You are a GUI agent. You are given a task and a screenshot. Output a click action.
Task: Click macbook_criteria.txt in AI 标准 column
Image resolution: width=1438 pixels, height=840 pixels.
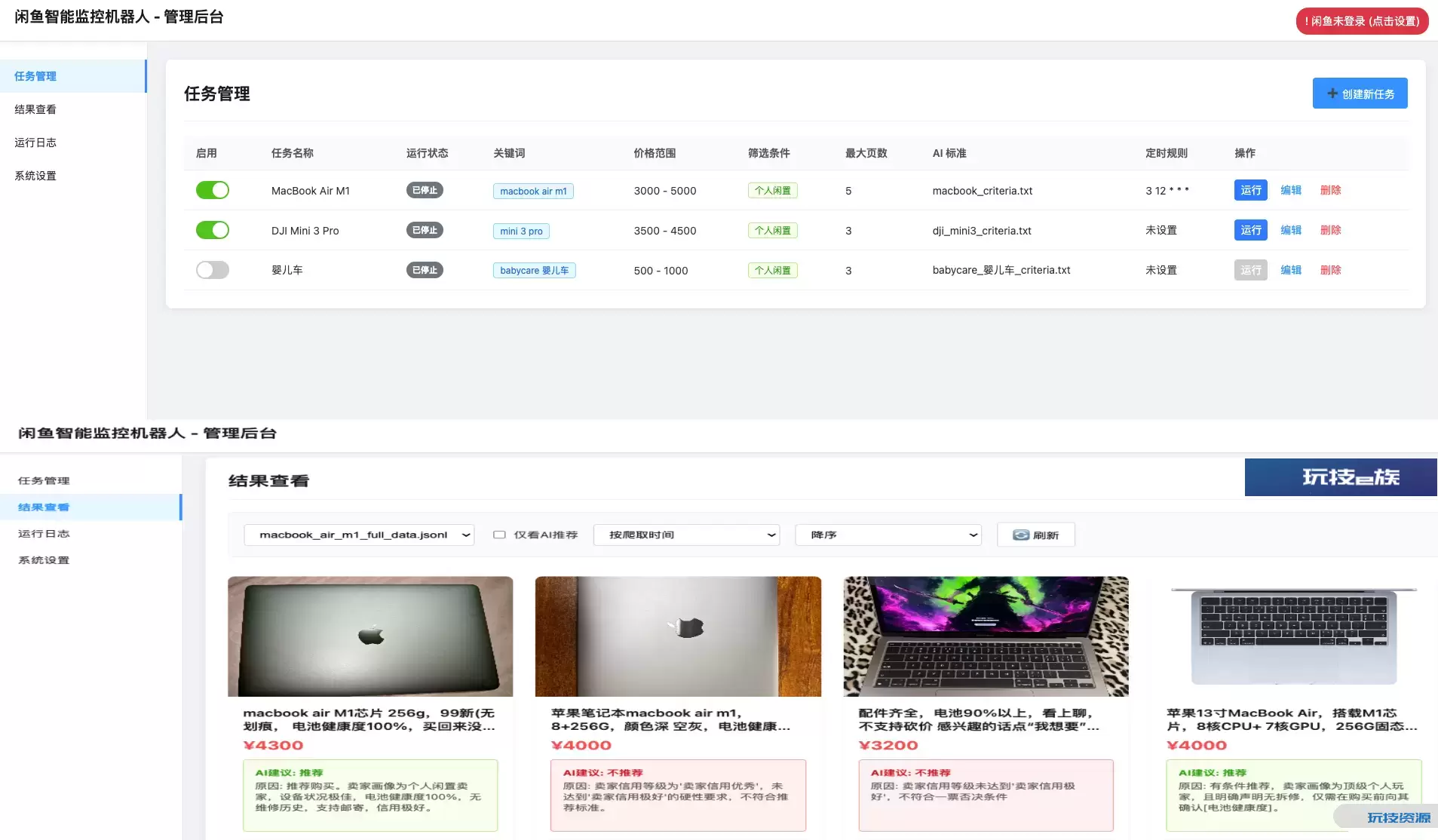pyautogui.click(x=982, y=191)
